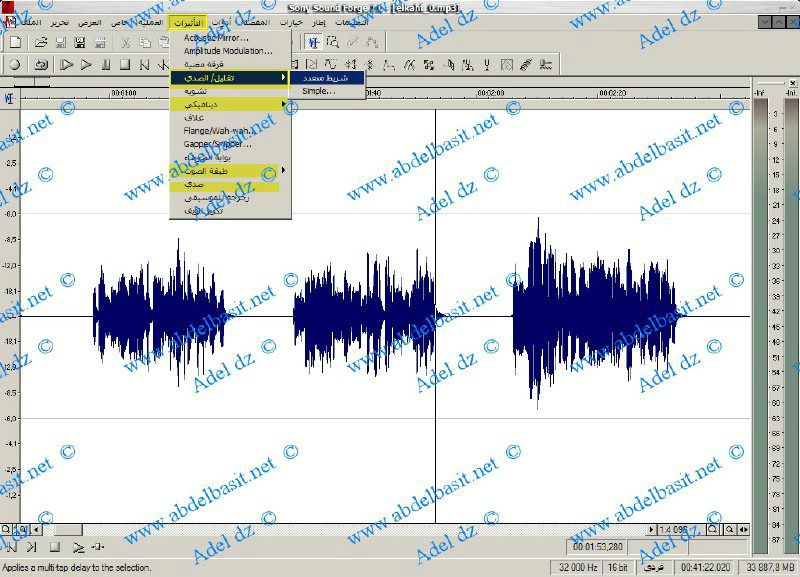The image size is (800, 577).
Task: Click the last icon in process toolbar
Action: (546, 64)
